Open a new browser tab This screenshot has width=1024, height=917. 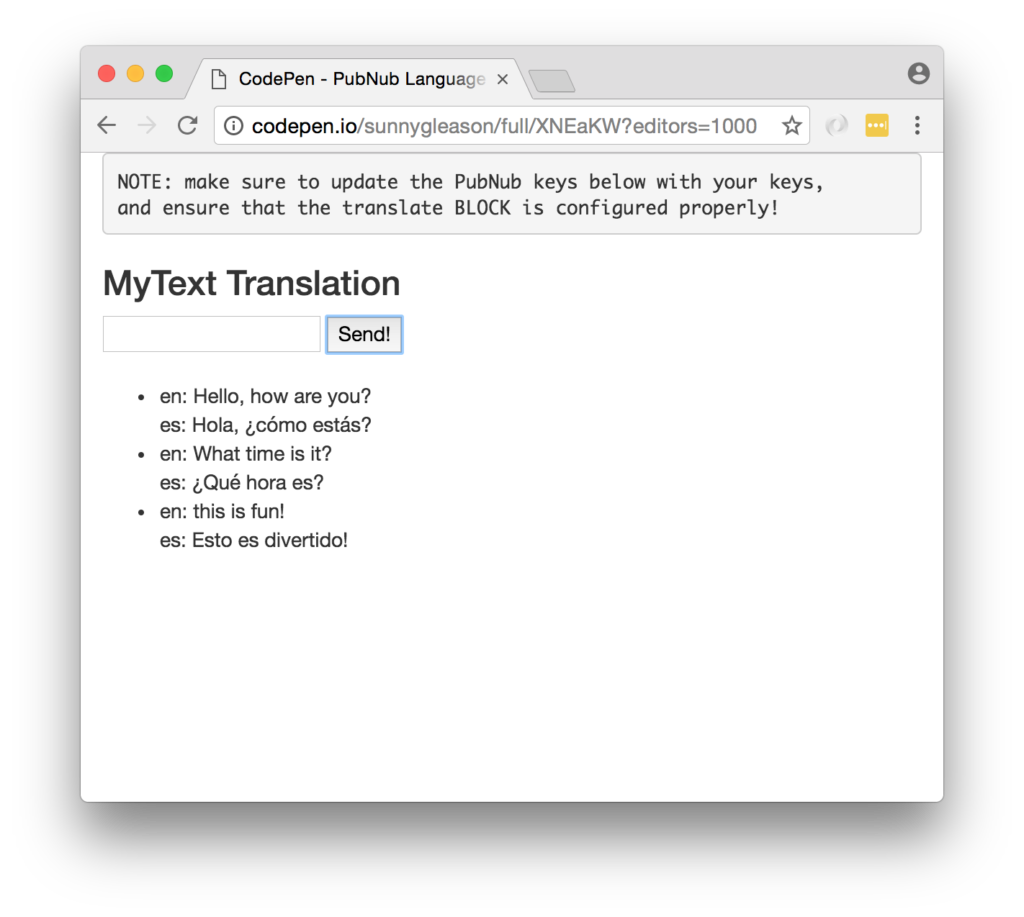(x=551, y=81)
